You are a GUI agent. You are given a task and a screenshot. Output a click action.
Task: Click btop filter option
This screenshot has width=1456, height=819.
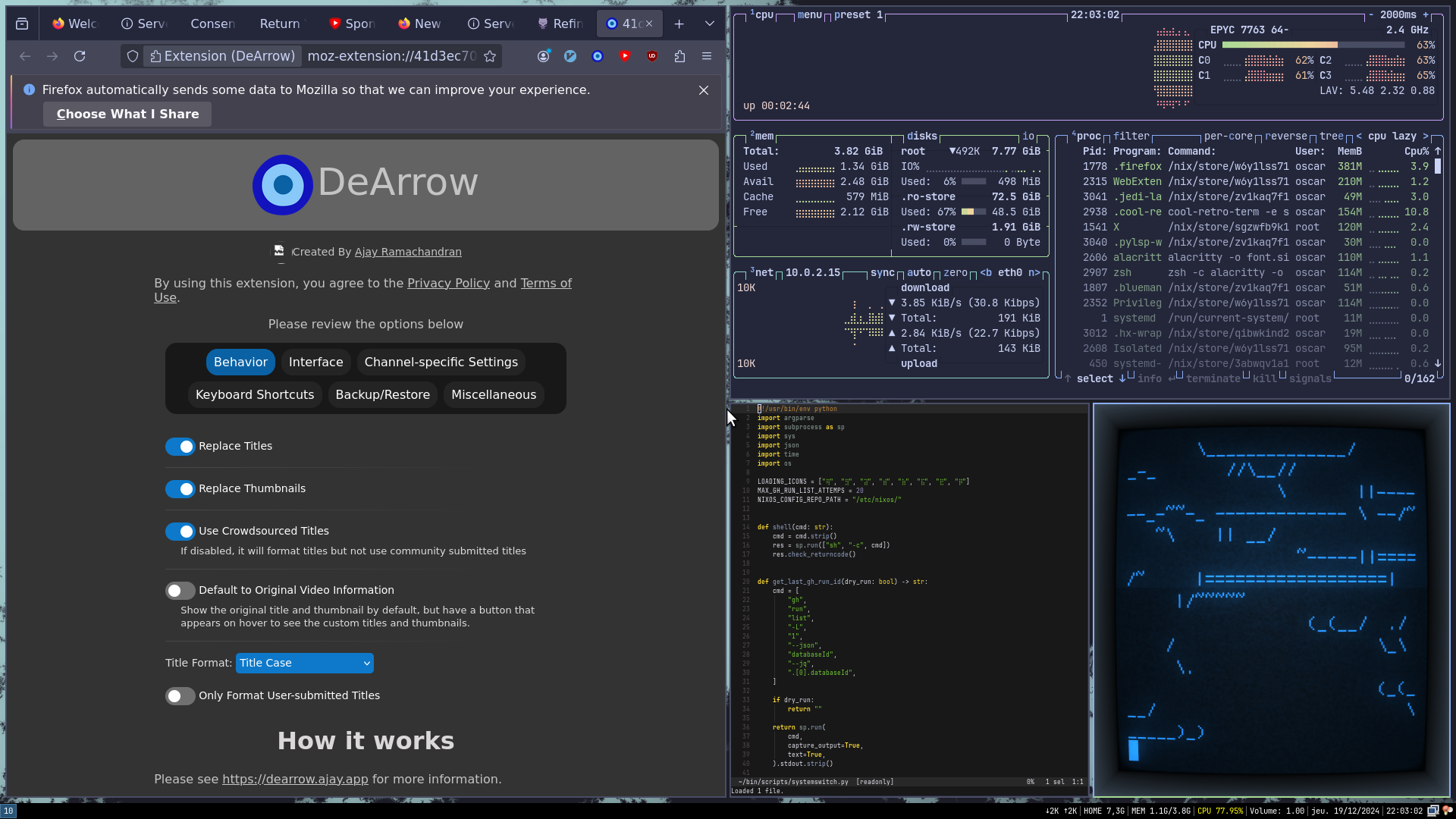1131,136
